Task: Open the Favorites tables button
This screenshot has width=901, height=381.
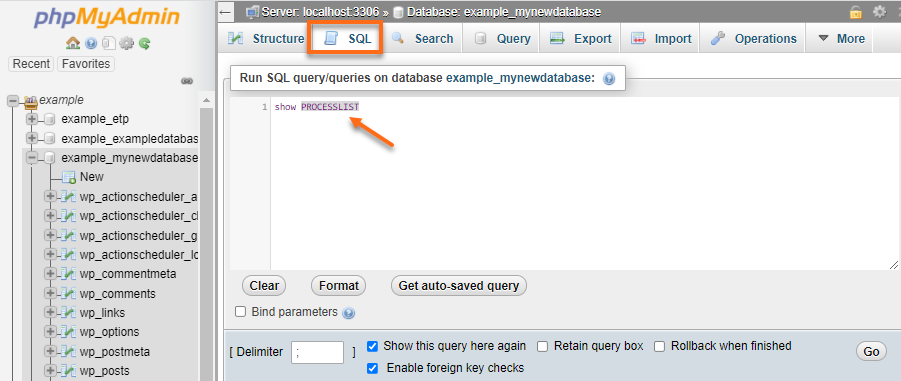Action: click(x=86, y=64)
